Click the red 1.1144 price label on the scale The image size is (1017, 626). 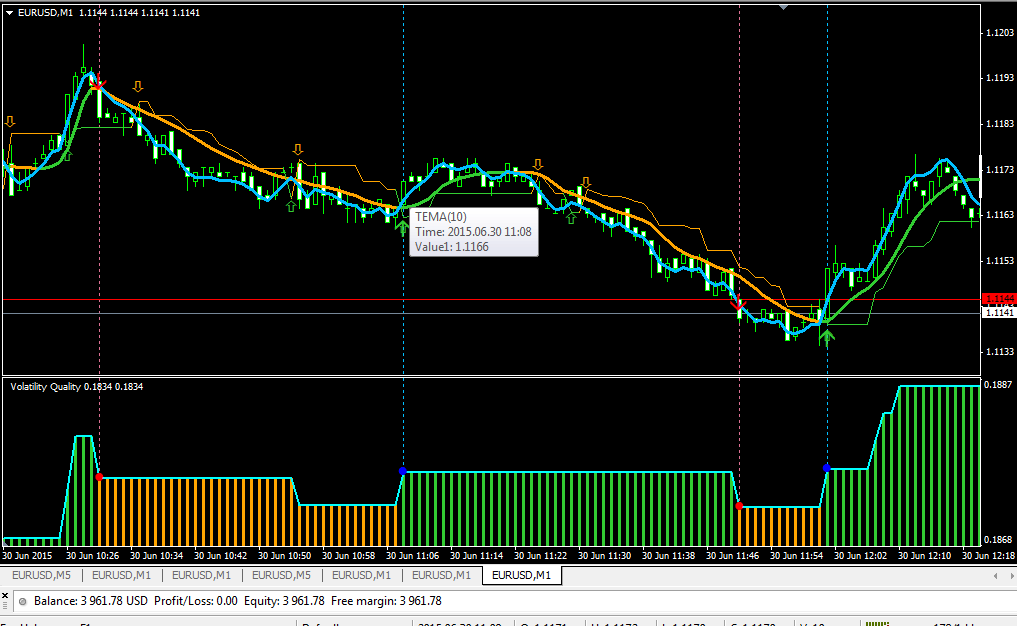click(999, 298)
